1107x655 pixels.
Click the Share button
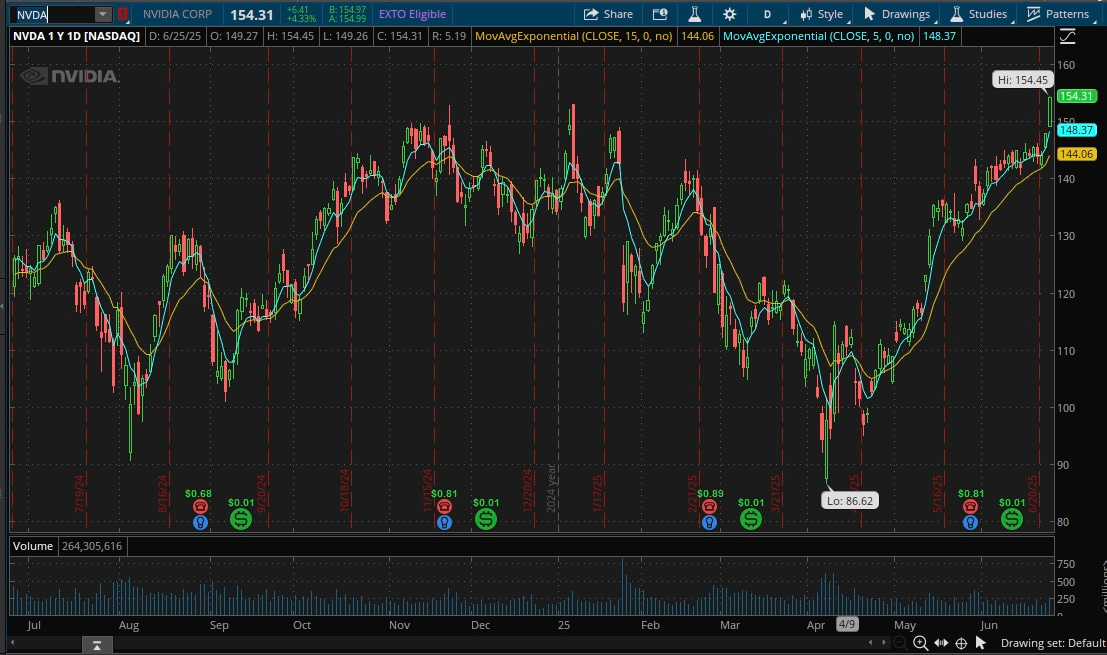[x=609, y=14]
